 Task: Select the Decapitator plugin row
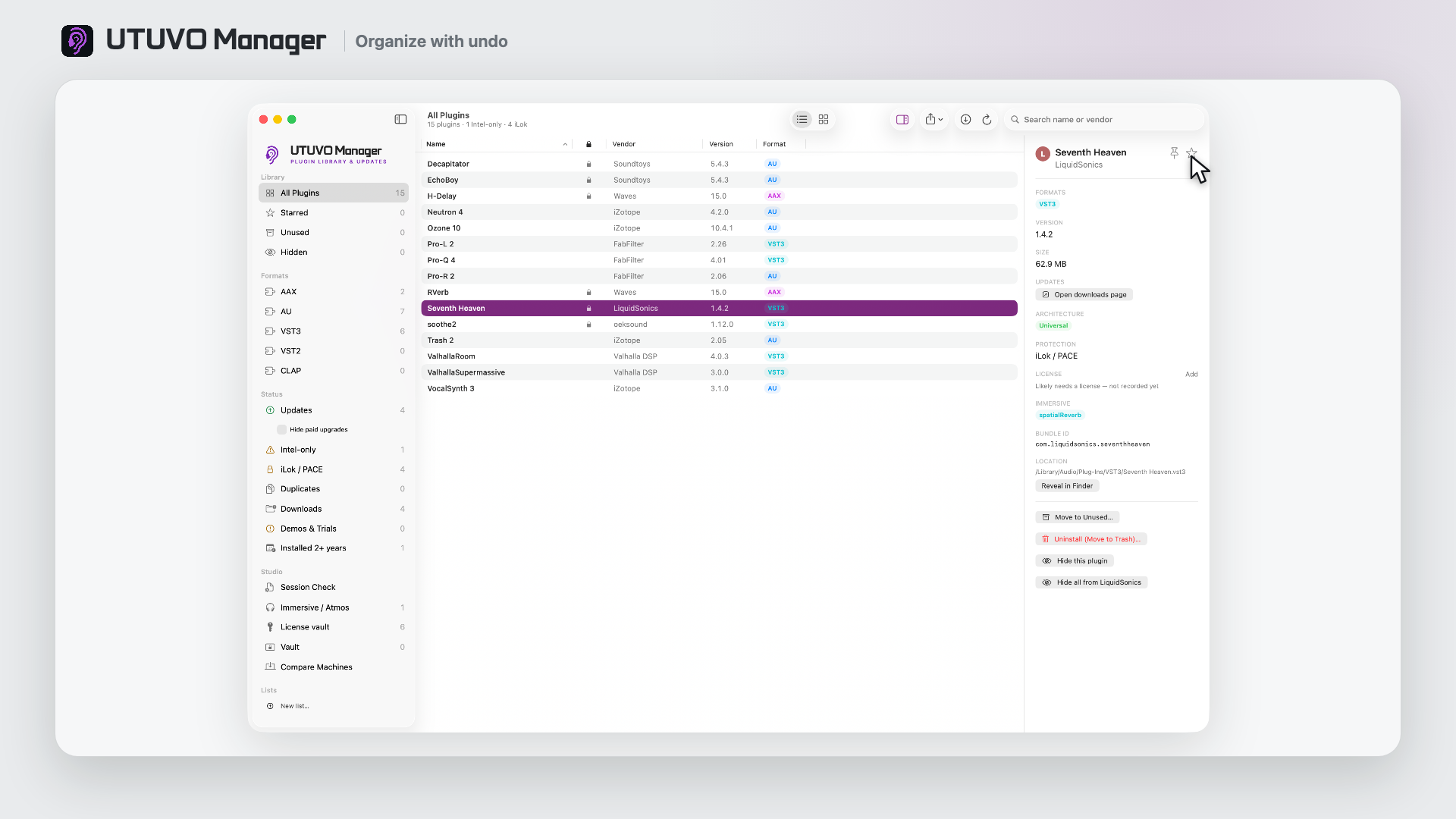[719, 164]
